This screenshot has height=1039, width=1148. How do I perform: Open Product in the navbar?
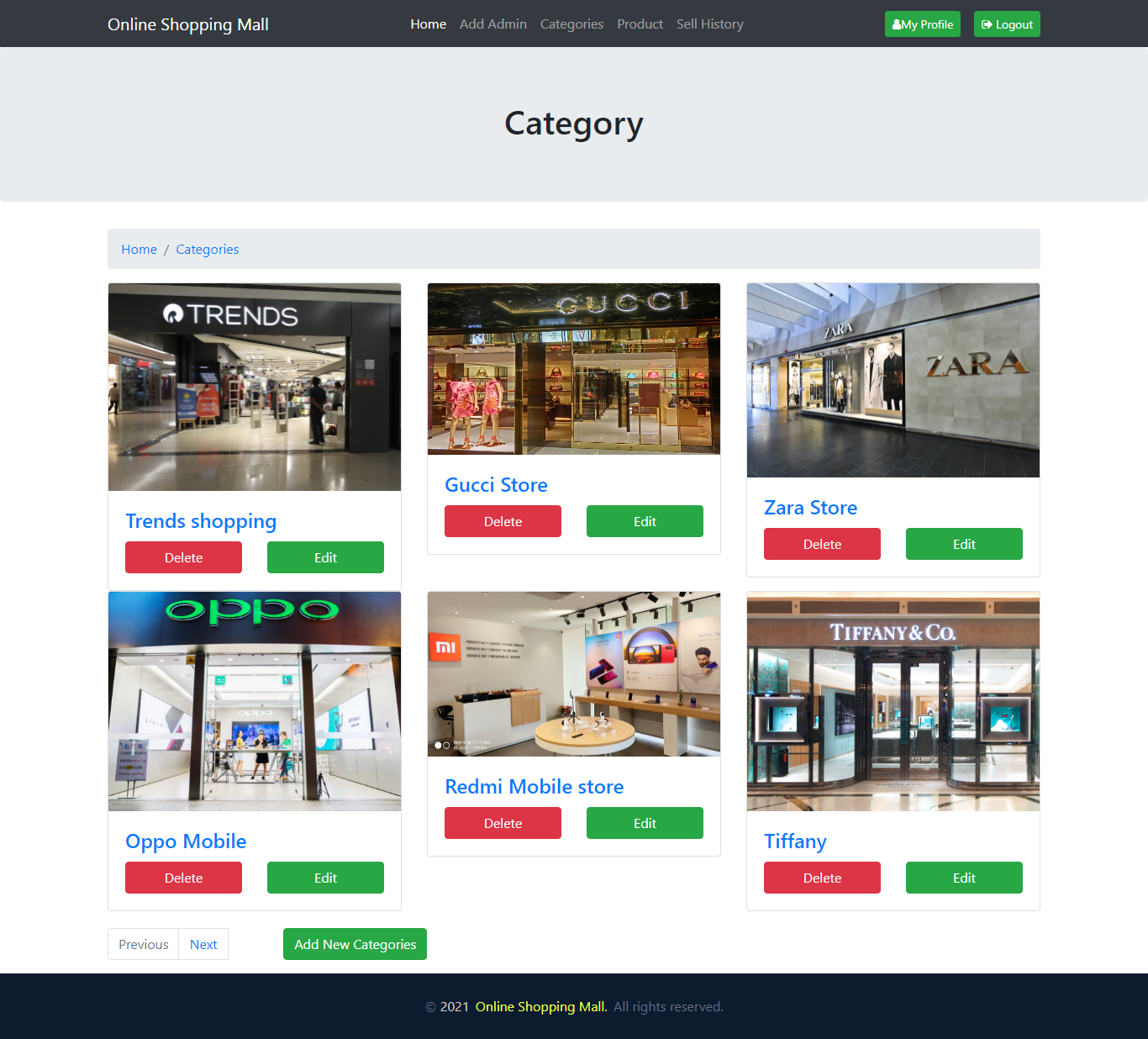click(x=640, y=24)
